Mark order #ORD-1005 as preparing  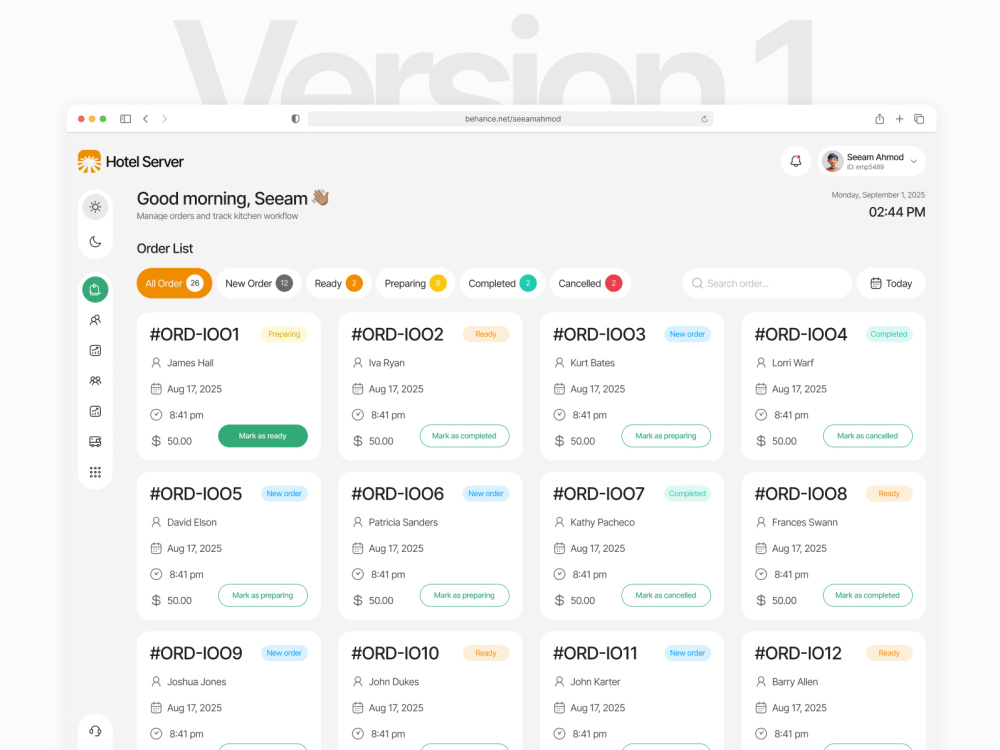(x=263, y=596)
